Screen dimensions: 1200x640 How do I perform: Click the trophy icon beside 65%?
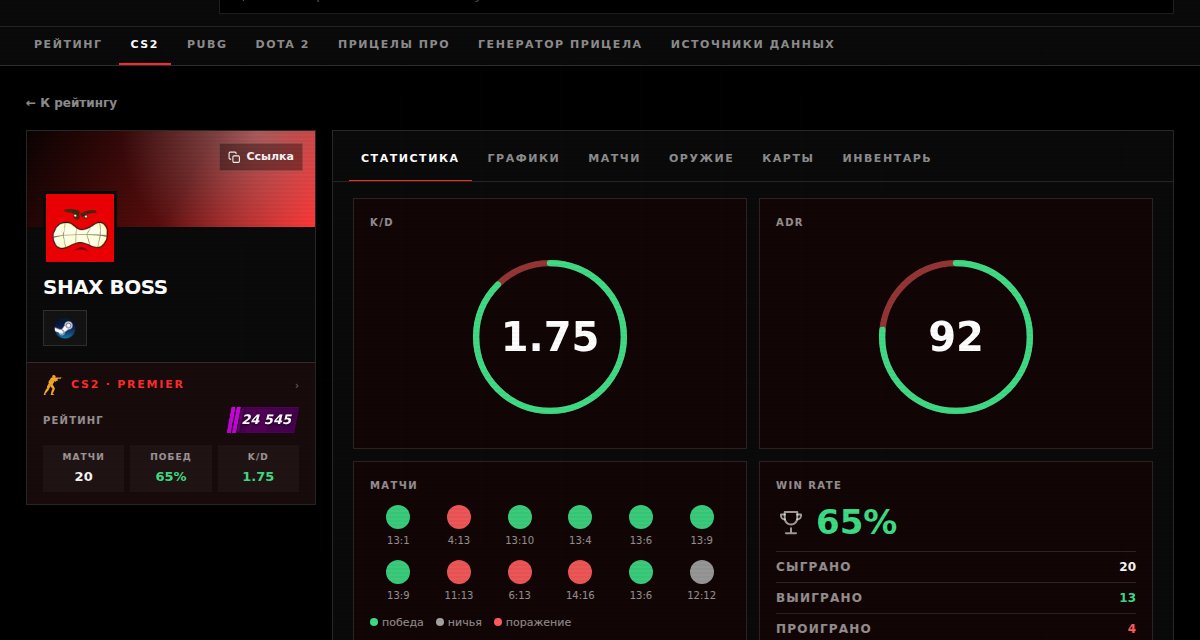pos(791,522)
